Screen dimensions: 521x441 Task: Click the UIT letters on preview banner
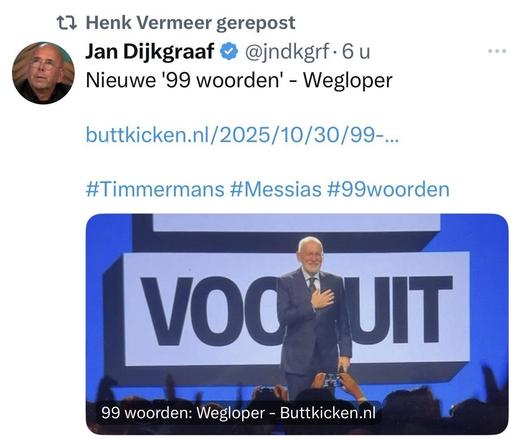pyautogui.click(x=402, y=310)
